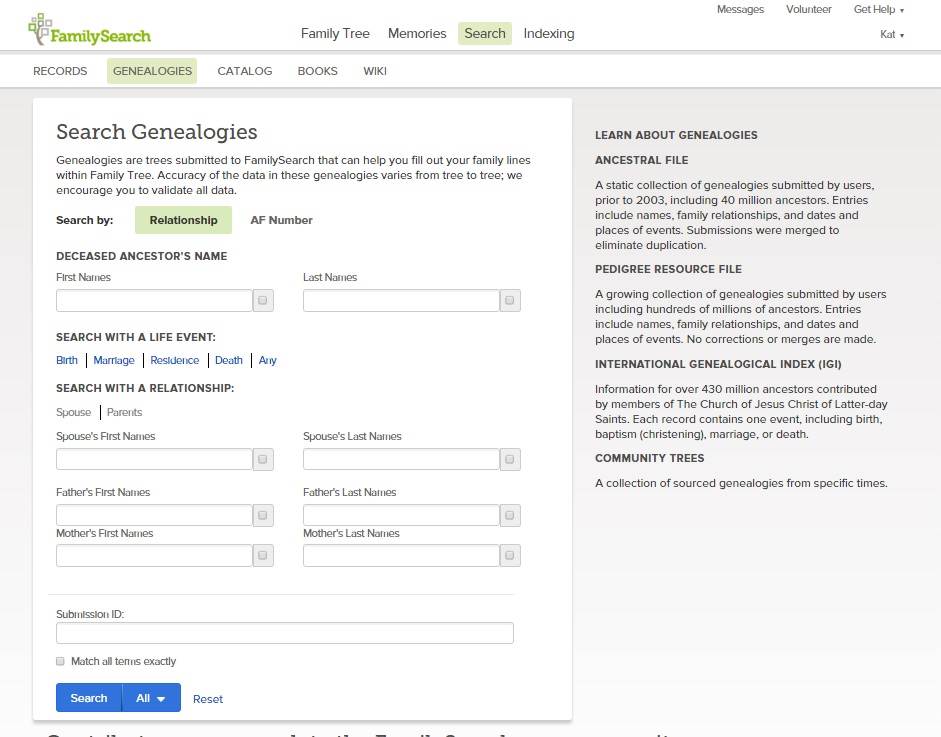Open the Kat account menu
The height and width of the screenshot is (737, 941).
[890, 34]
